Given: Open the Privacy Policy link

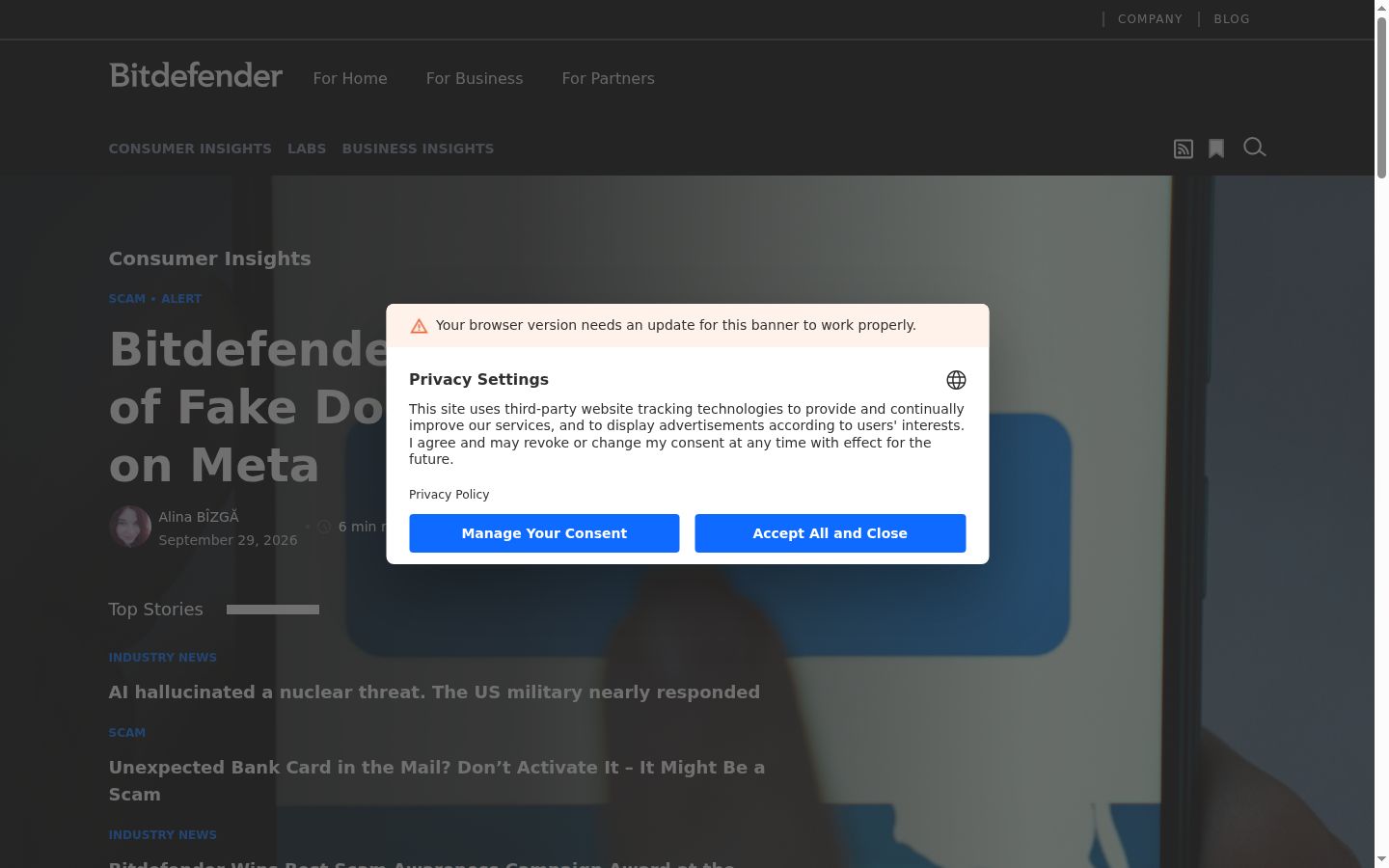Looking at the screenshot, I should tap(449, 495).
